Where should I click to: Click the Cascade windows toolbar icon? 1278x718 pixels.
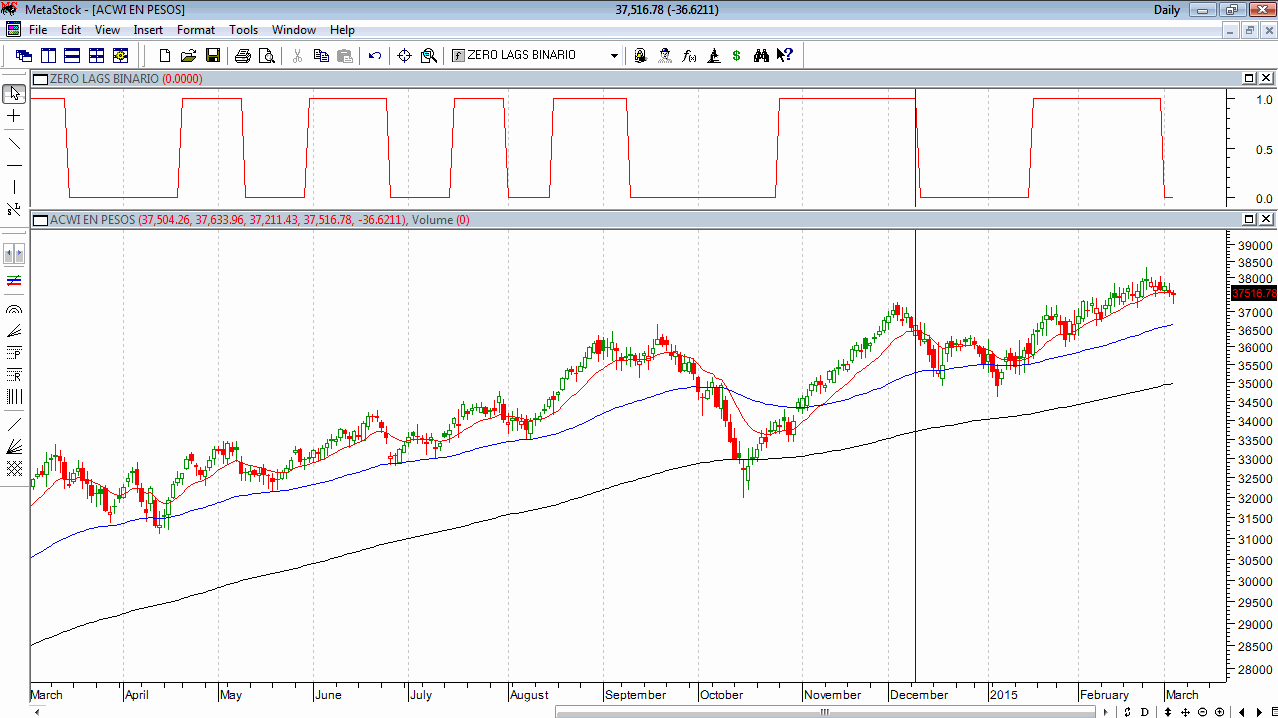[x=23, y=56]
